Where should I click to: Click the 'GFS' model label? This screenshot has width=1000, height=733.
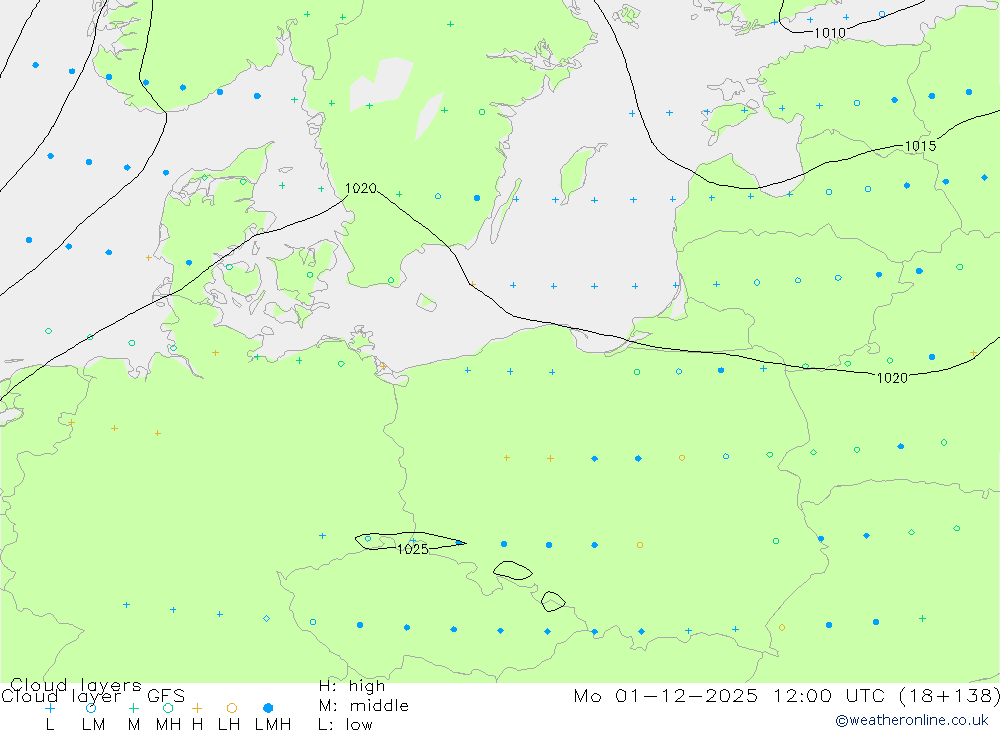point(166,696)
